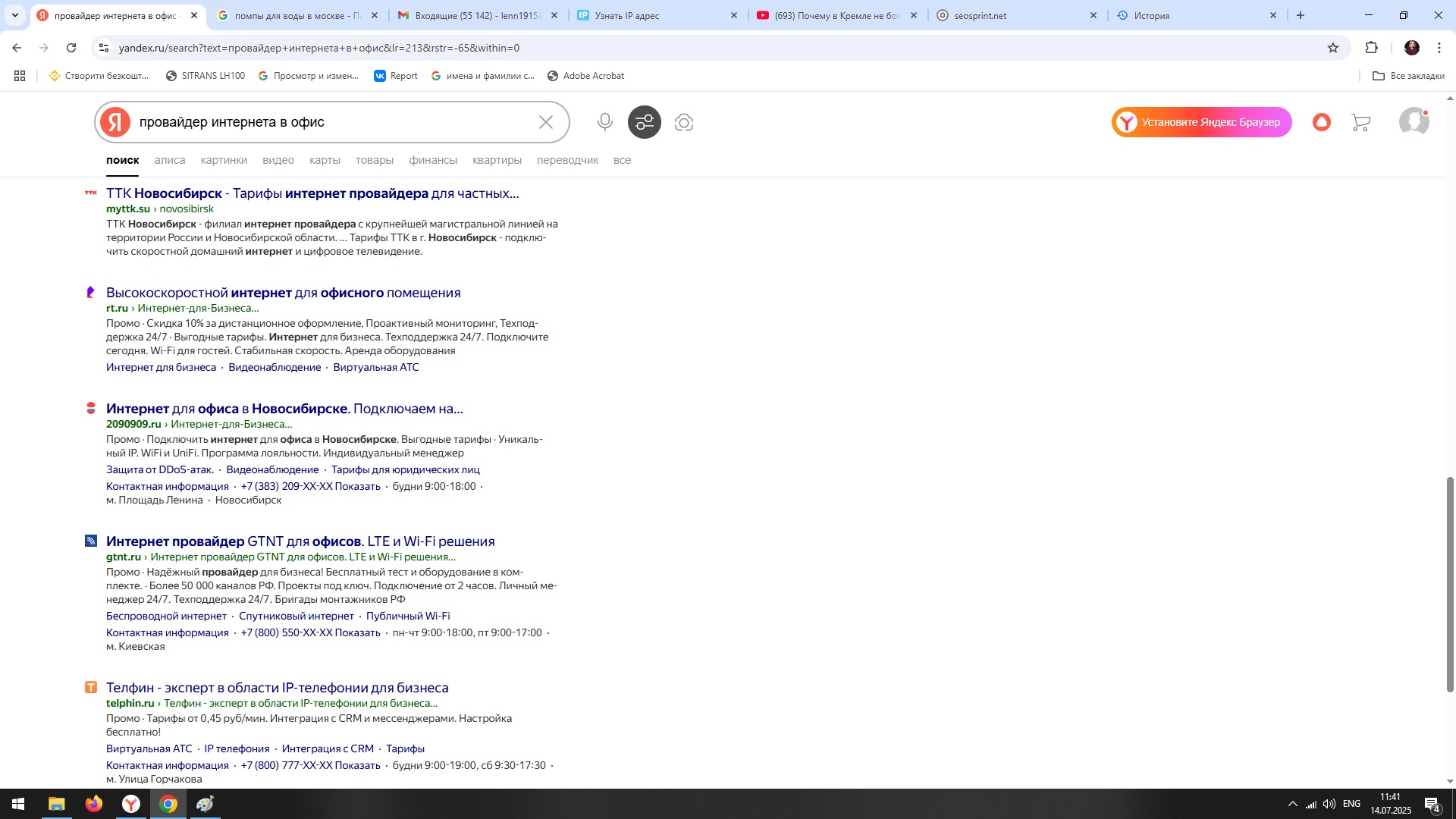Launch Yandex Browser from taskbar
The width and height of the screenshot is (1456, 819).
[131, 804]
